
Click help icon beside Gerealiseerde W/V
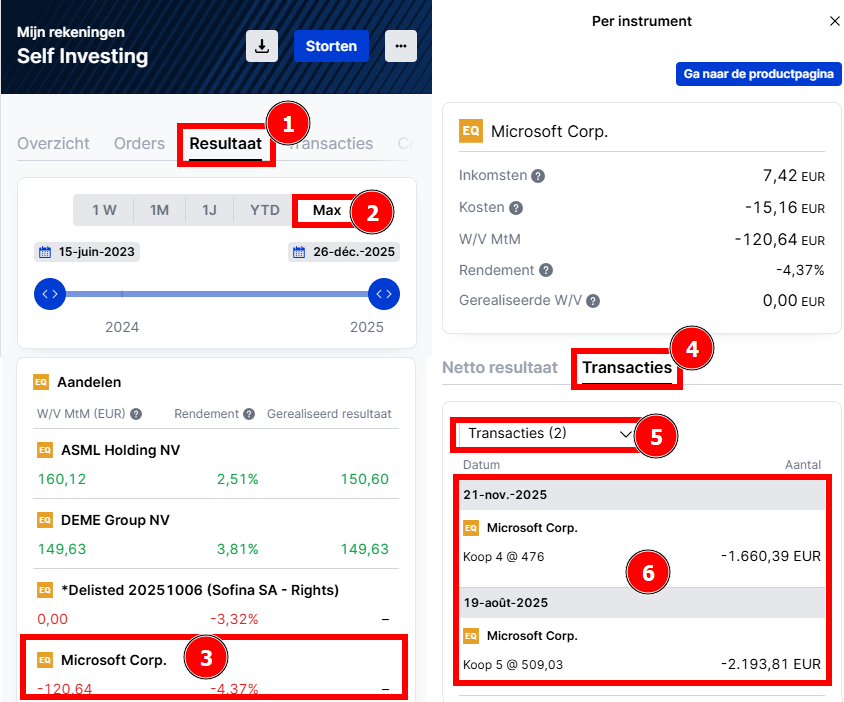[593, 301]
